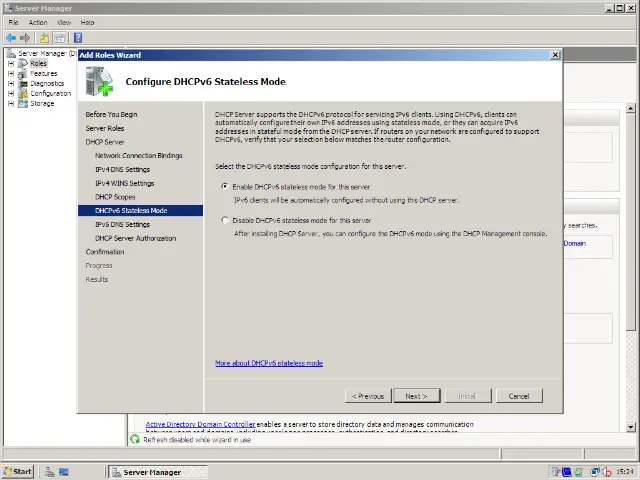This screenshot has height=480, width=640.
Task: Click the Help icon in the toolbar
Action: pyautogui.click(x=78, y=38)
